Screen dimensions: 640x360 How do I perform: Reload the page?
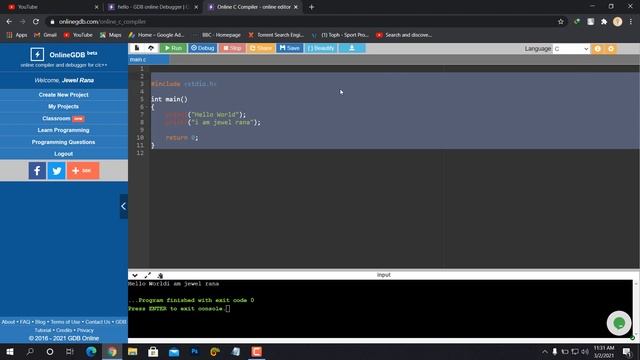[36, 22]
